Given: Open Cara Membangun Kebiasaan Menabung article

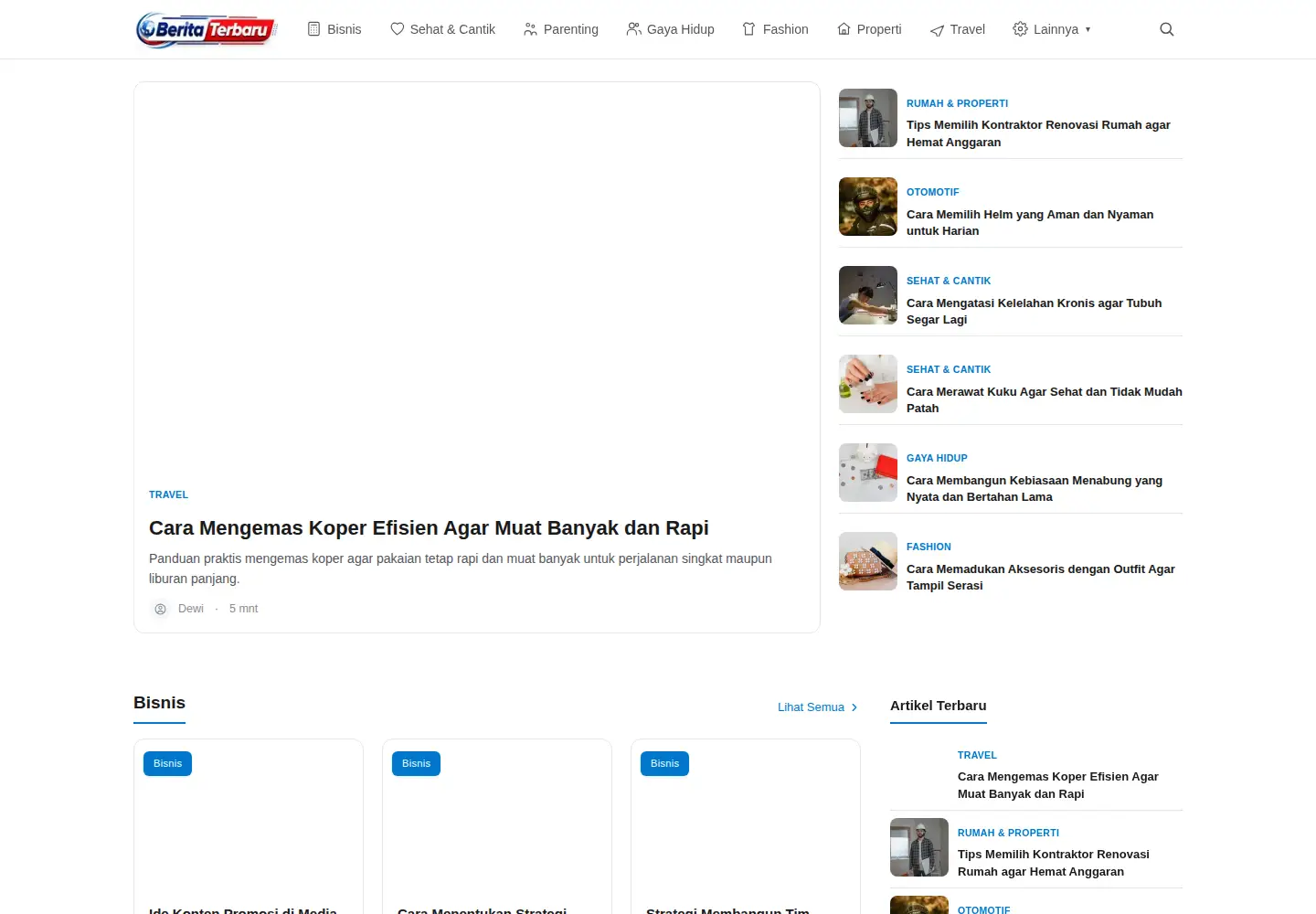Looking at the screenshot, I should coord(1035,488).
